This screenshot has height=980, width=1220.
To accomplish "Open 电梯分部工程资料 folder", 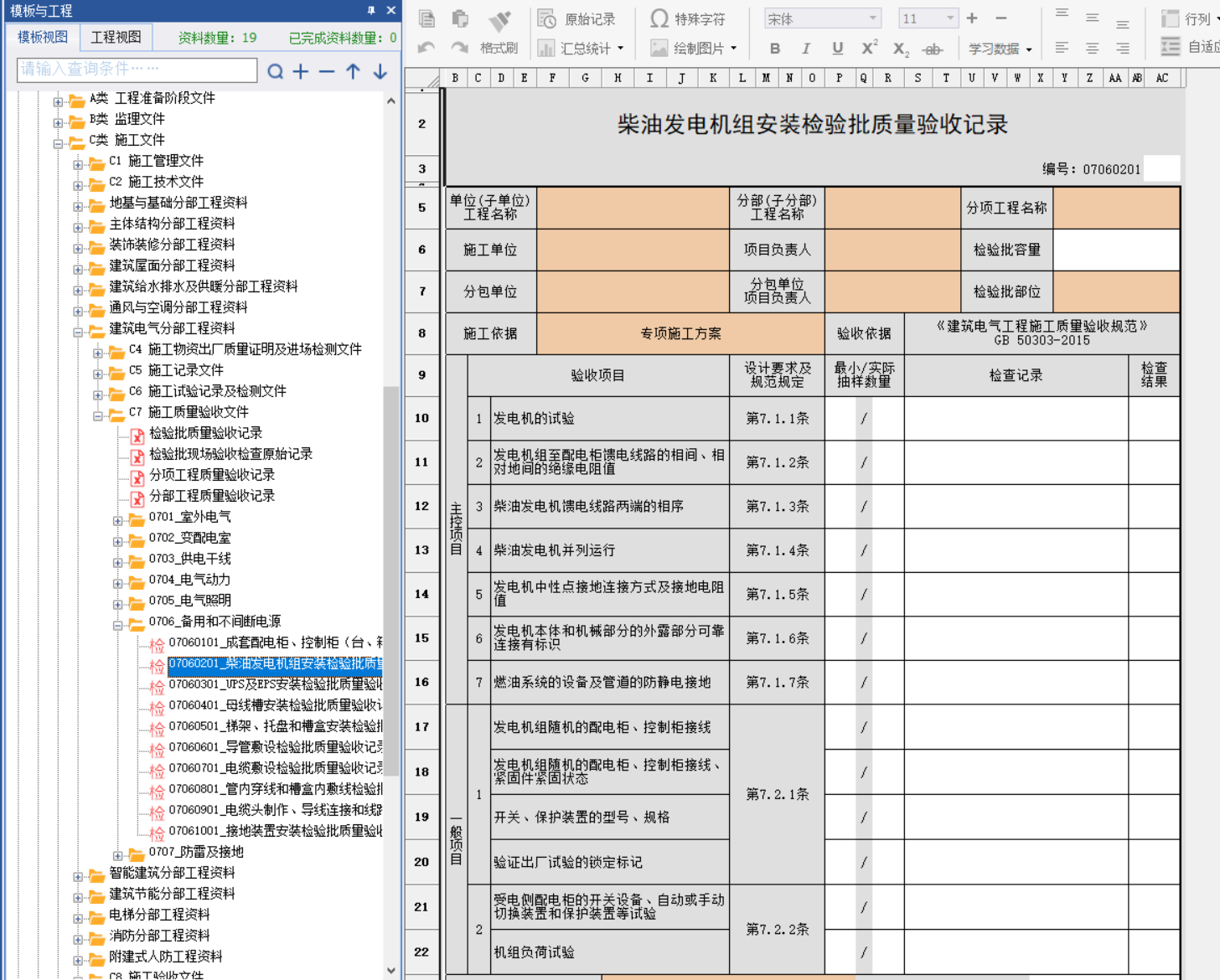I will point(159,915).
